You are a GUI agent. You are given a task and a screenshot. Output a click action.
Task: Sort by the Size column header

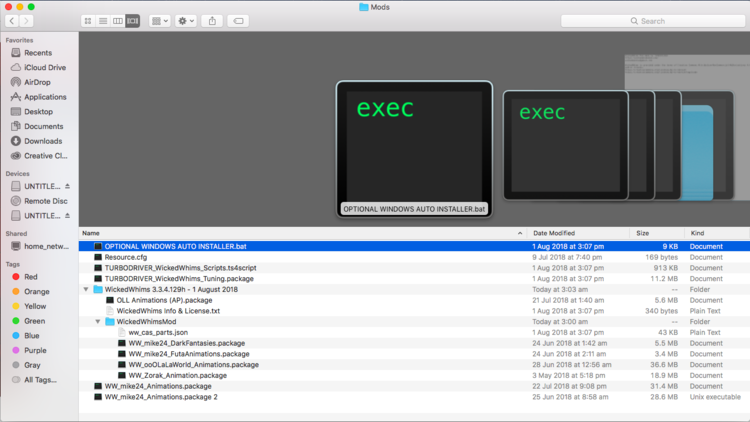click(x=657, y=233)
